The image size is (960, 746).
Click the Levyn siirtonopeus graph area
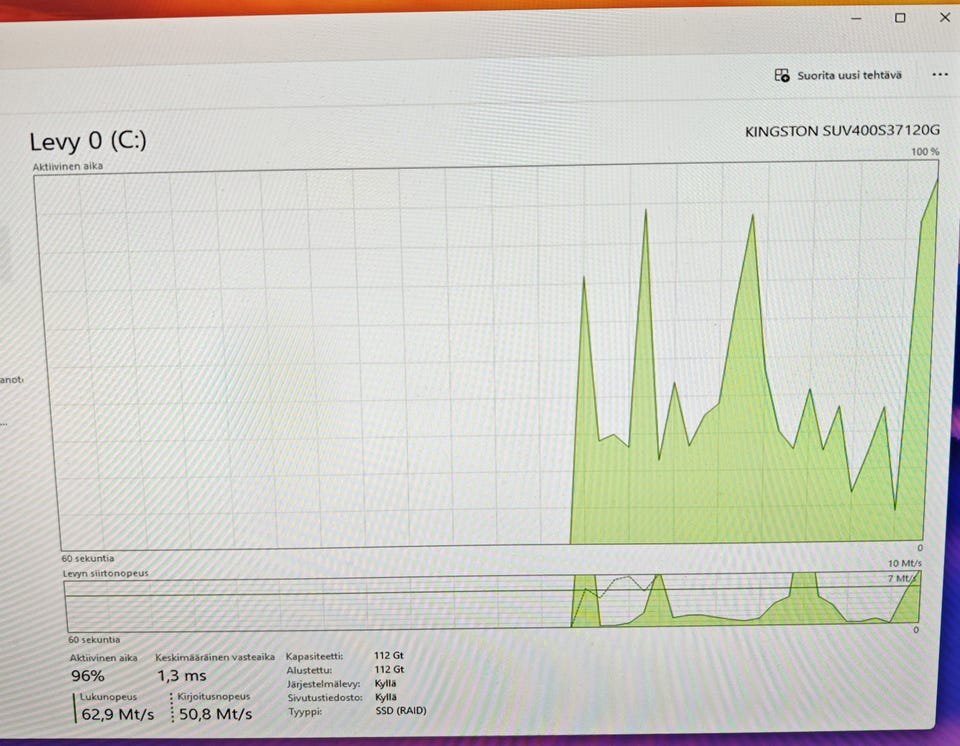point(493,600)
